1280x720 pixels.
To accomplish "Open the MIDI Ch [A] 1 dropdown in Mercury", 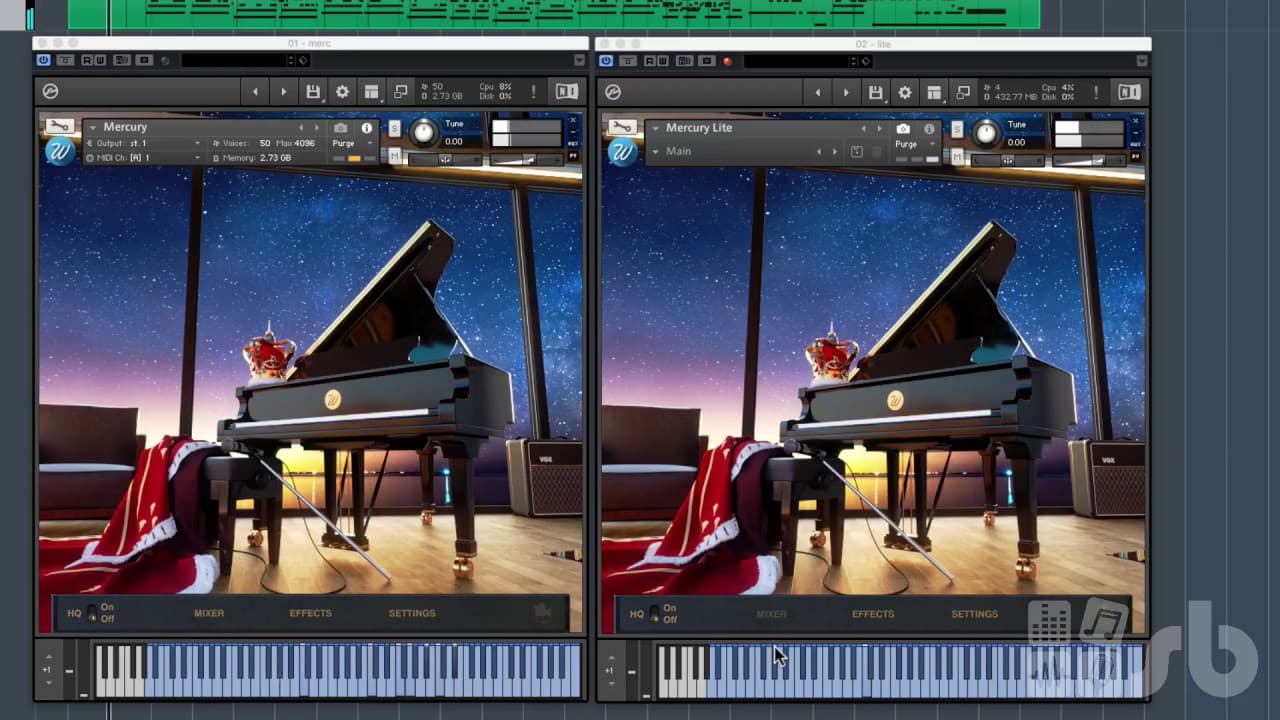I will [x=145, y=157].
